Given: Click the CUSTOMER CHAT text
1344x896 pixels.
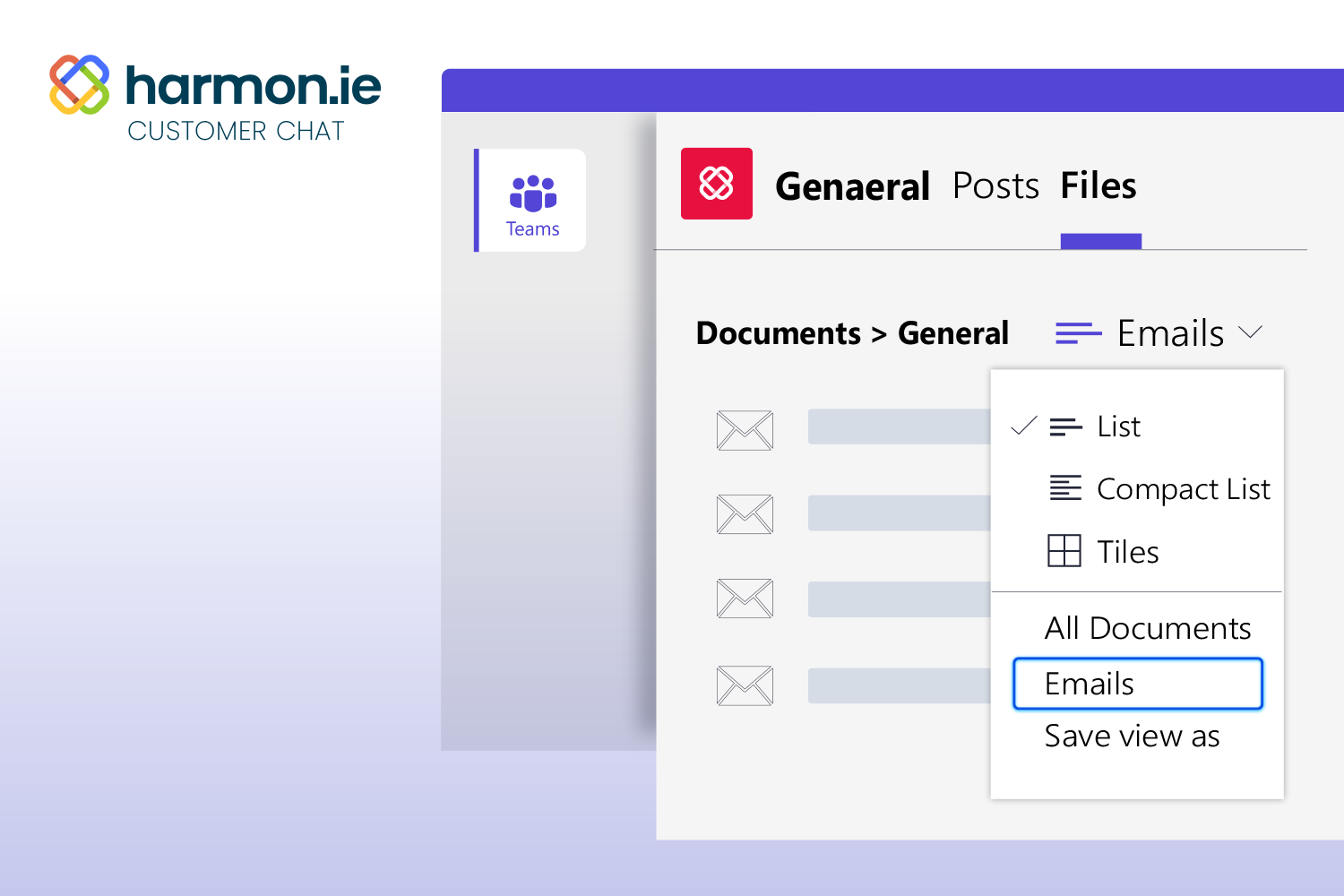Looking at the screenshot, I should pyautogui.click(x=236, y=131).
